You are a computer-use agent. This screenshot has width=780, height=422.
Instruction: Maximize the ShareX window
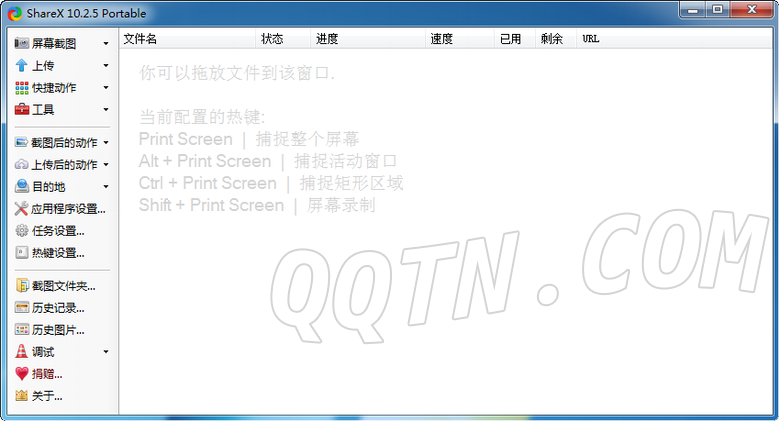click(717, 10)
